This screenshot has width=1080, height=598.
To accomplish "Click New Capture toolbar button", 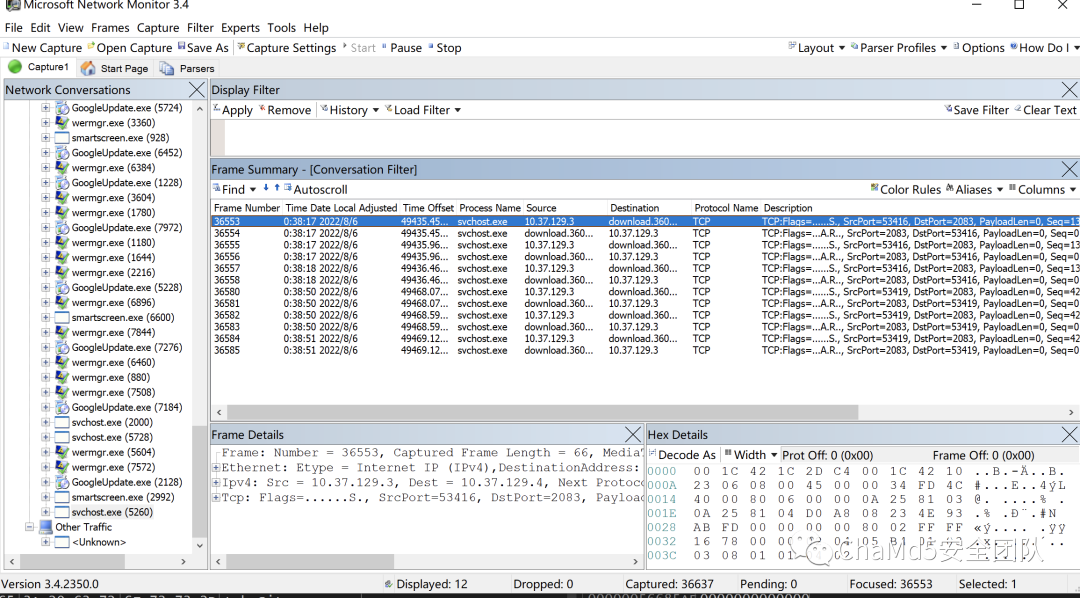I will click(43, 48).
